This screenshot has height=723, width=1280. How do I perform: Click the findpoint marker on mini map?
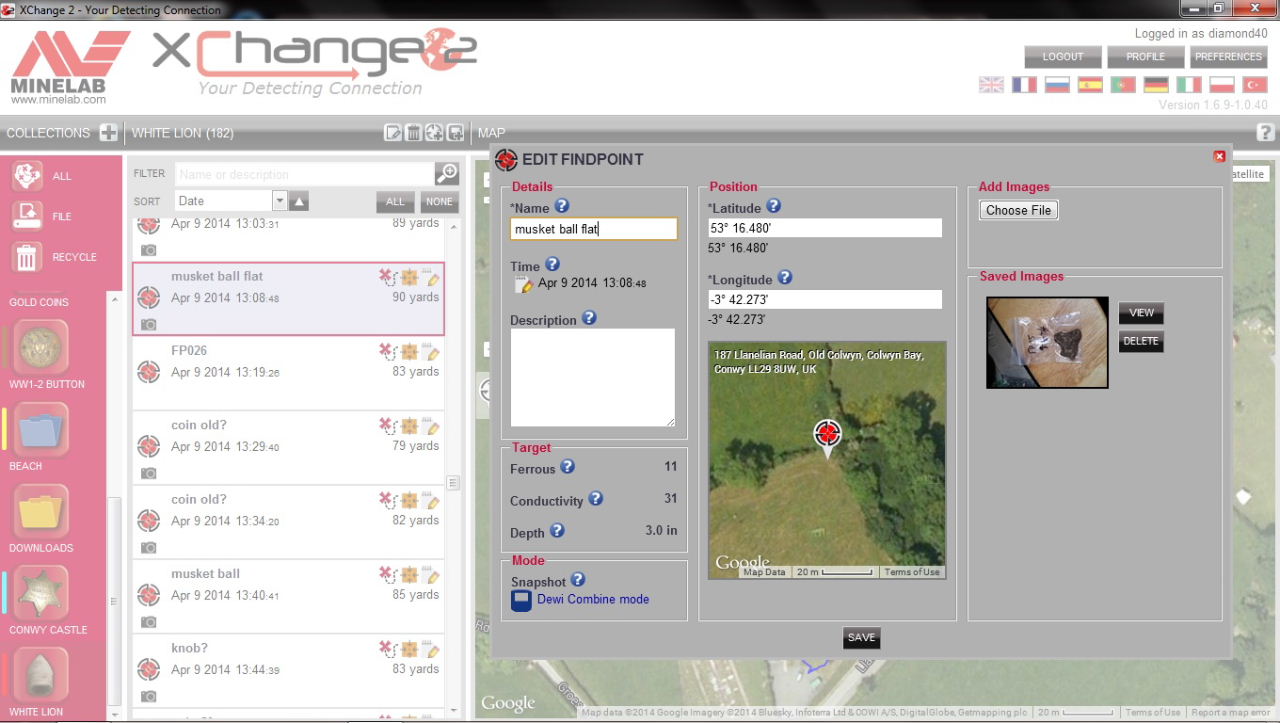[827, 436]
